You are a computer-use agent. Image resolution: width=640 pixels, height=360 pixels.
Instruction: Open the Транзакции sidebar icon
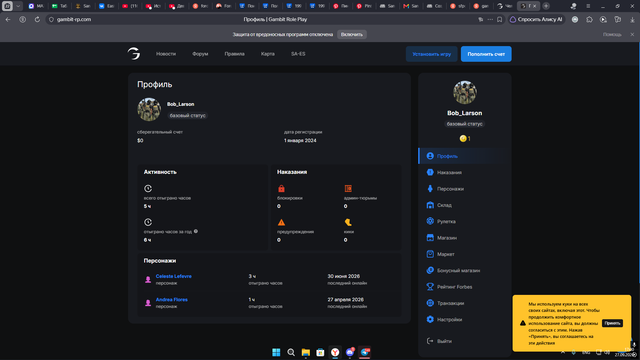(430, 303)
